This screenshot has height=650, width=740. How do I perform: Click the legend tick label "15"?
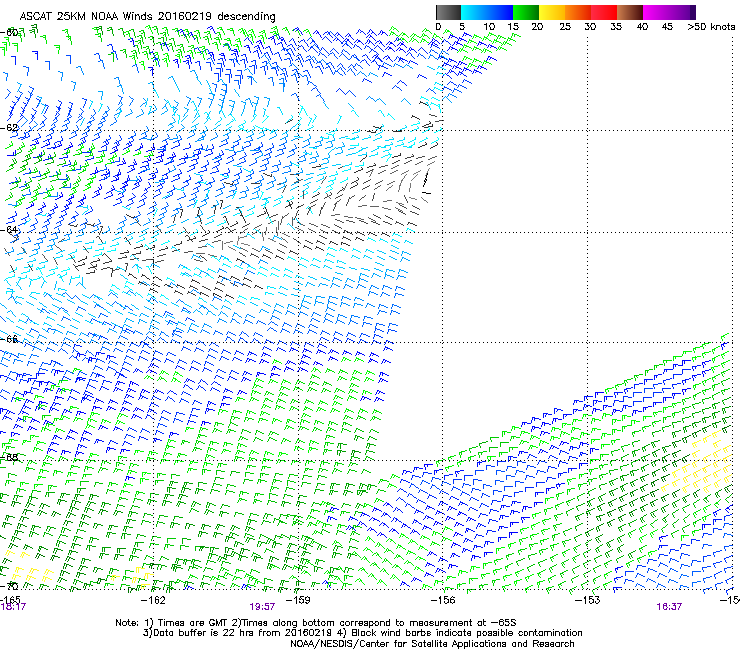click(513, 27)
